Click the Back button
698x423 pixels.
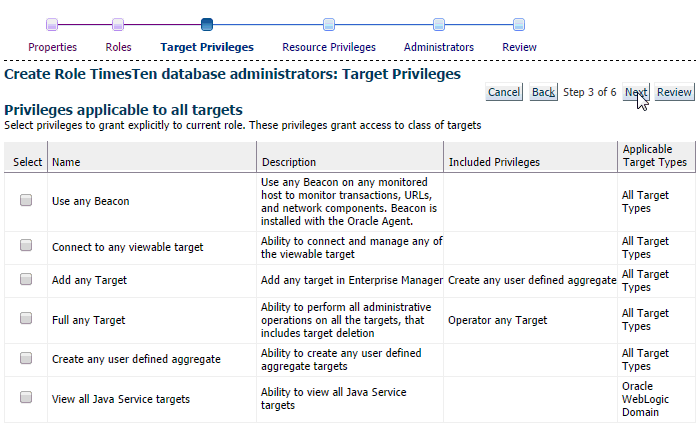point(544,92)
